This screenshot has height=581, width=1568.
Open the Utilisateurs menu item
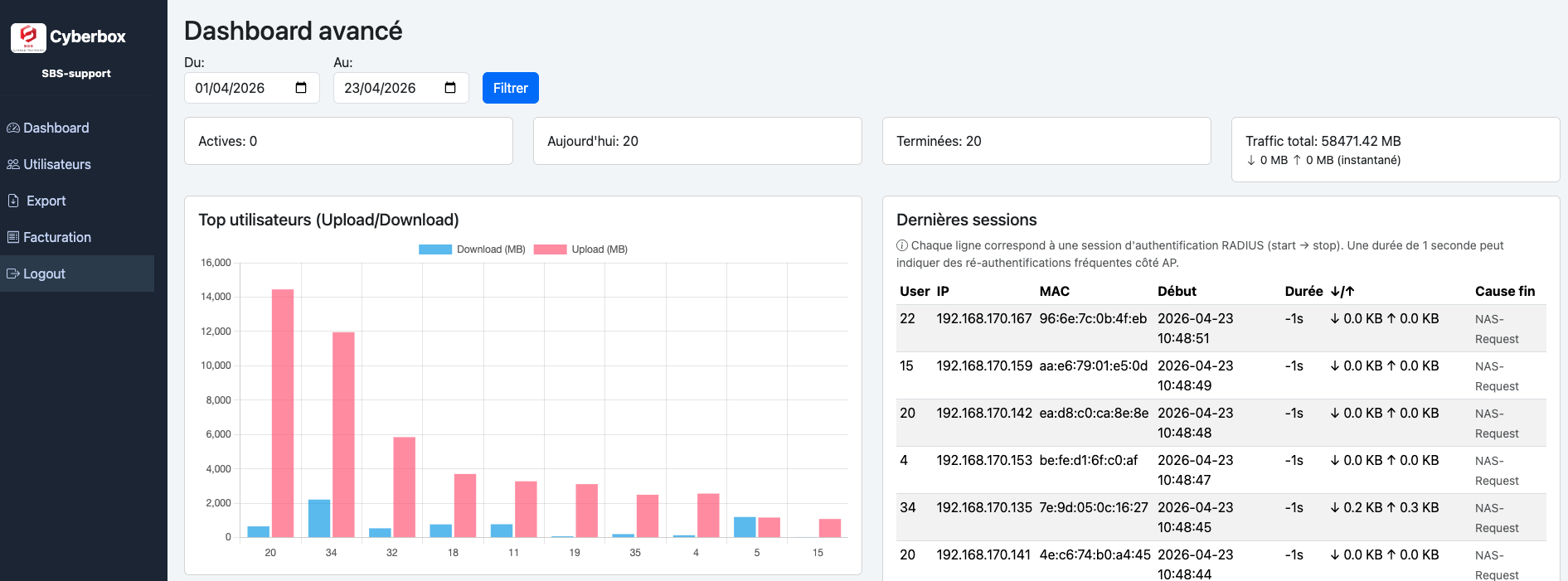[x=56, y=165]
